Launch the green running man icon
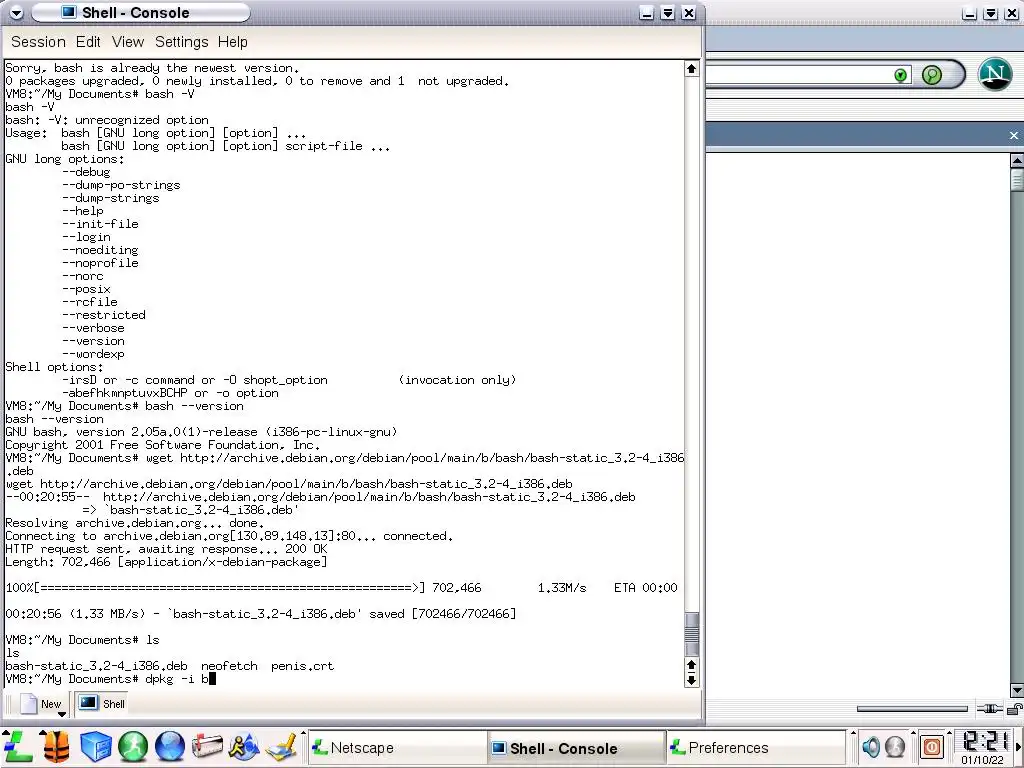Screen dimensions: 1024x768 133,747
